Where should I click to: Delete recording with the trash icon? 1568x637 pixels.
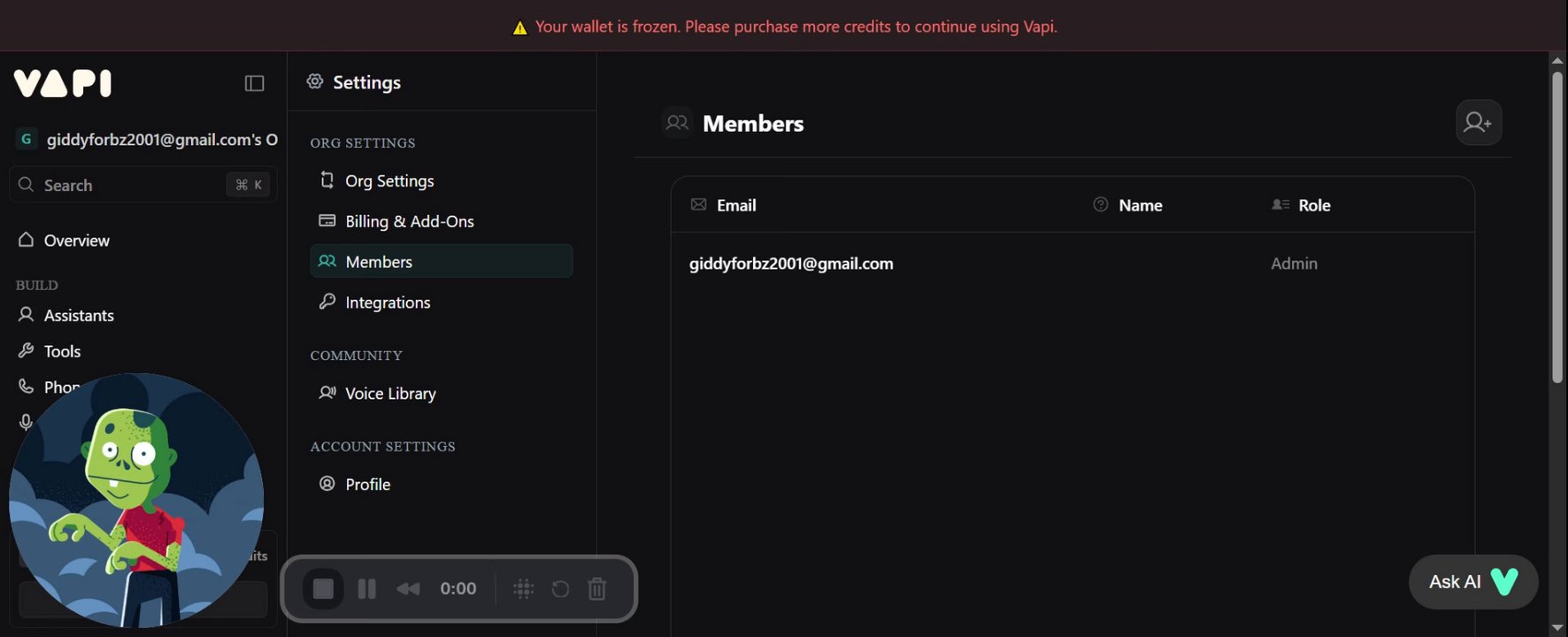pos(597,588)
